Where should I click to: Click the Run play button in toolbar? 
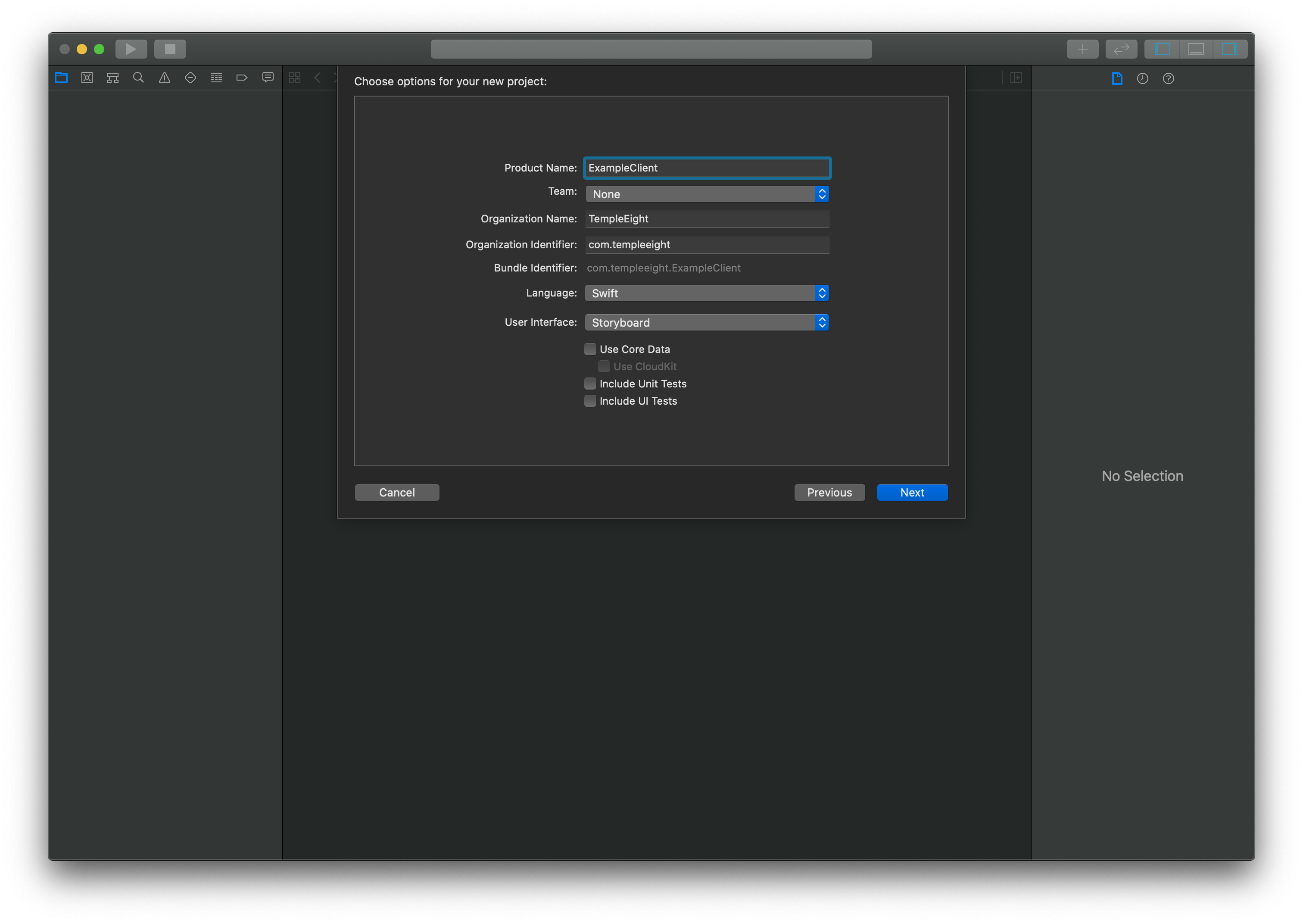pos(131,49)
